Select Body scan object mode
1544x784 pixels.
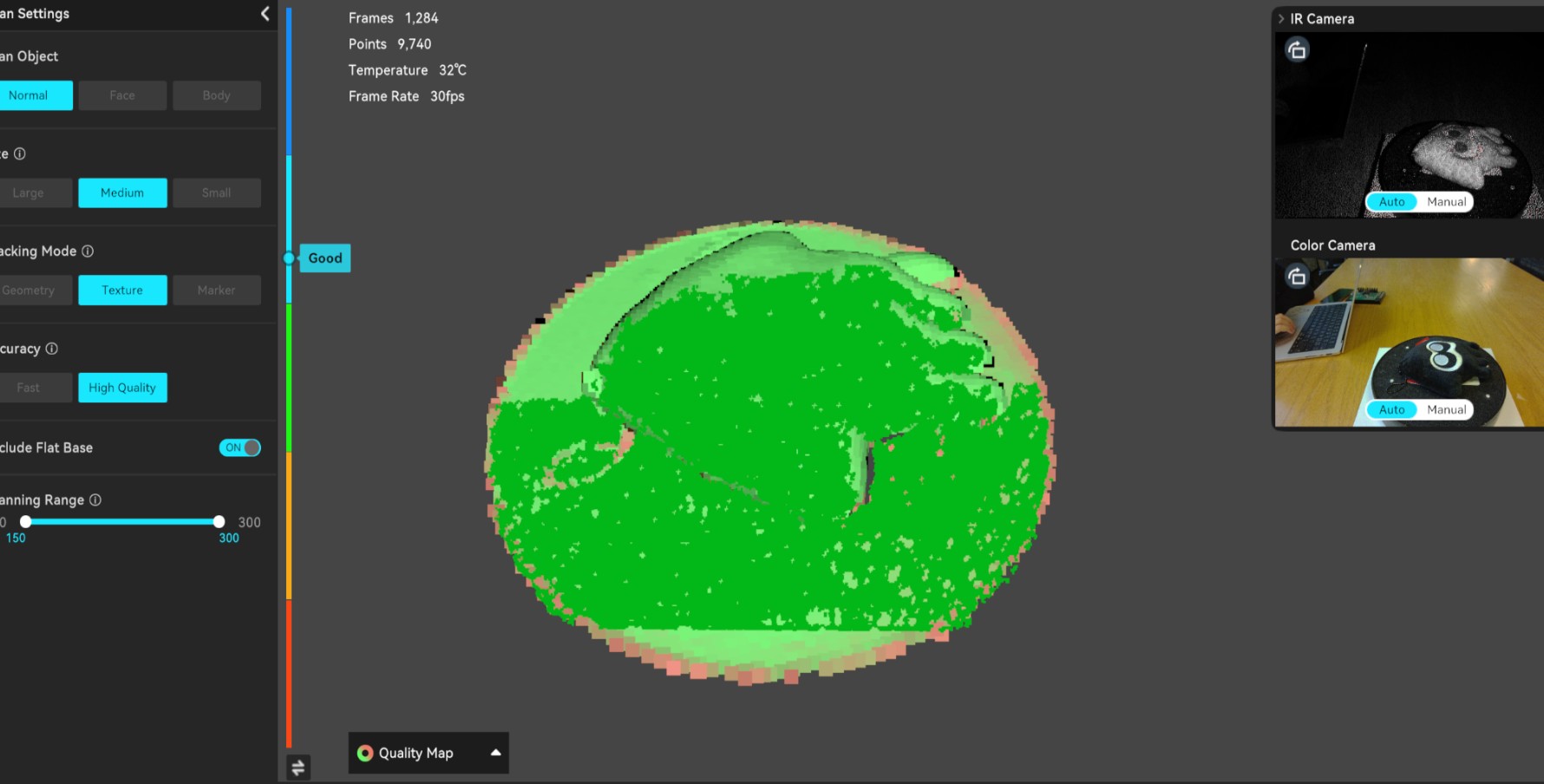pos(217,95)
